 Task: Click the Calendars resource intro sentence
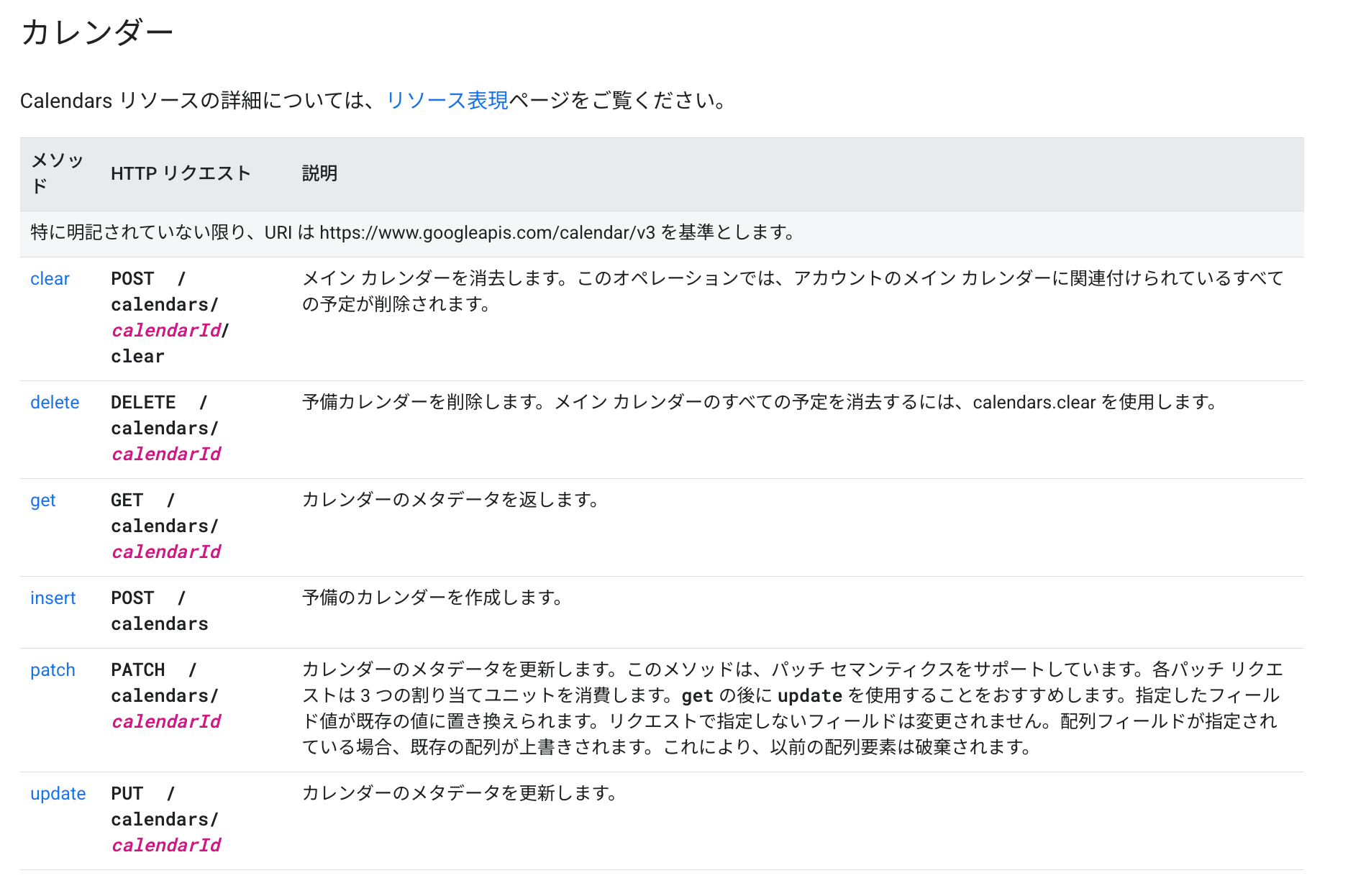click(373, 101)
